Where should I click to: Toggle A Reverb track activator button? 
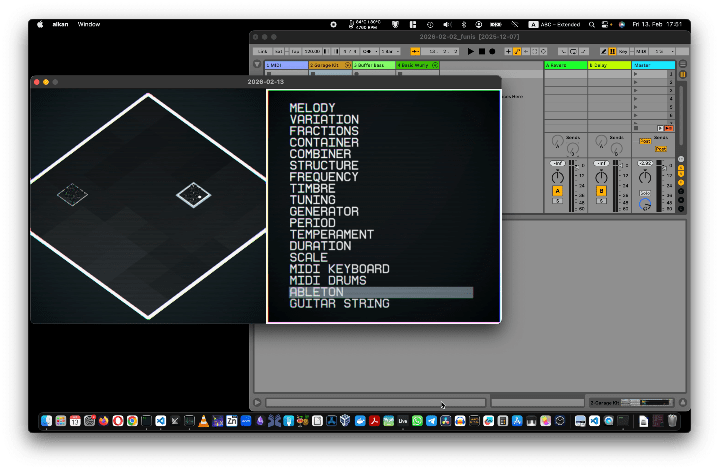(x=557, y=190)
